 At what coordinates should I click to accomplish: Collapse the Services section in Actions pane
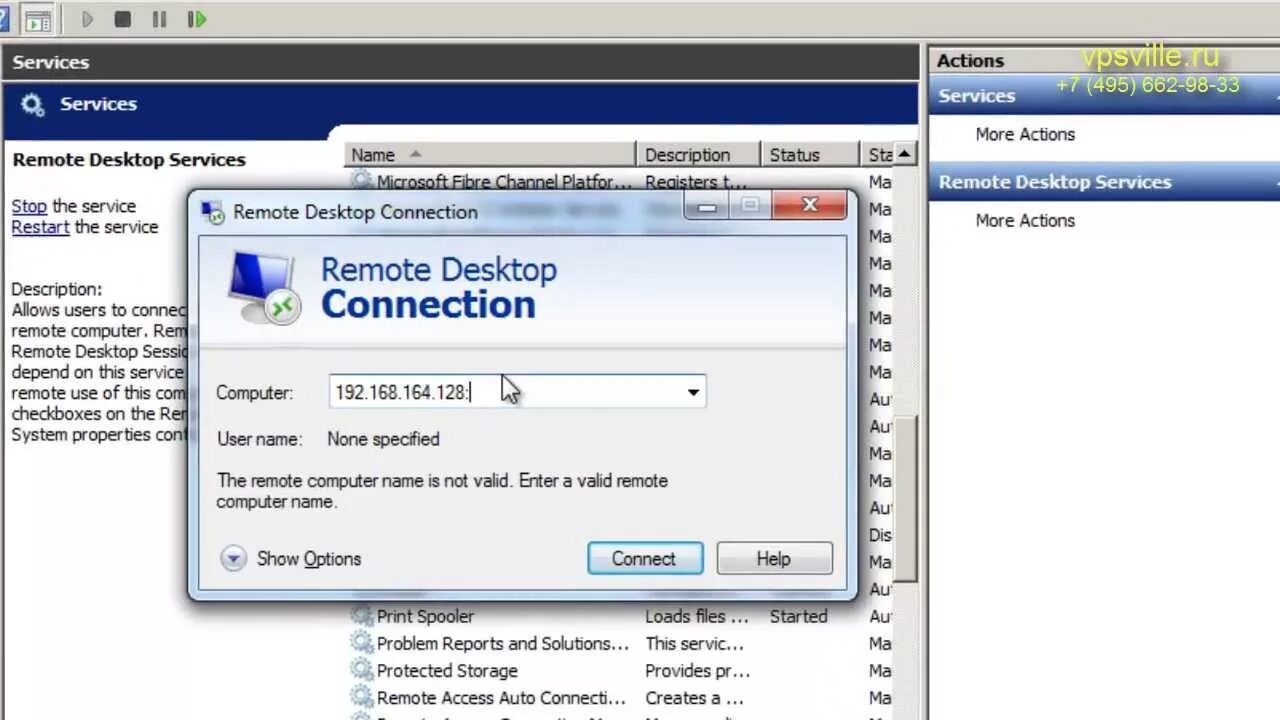tap(1275, 96)
